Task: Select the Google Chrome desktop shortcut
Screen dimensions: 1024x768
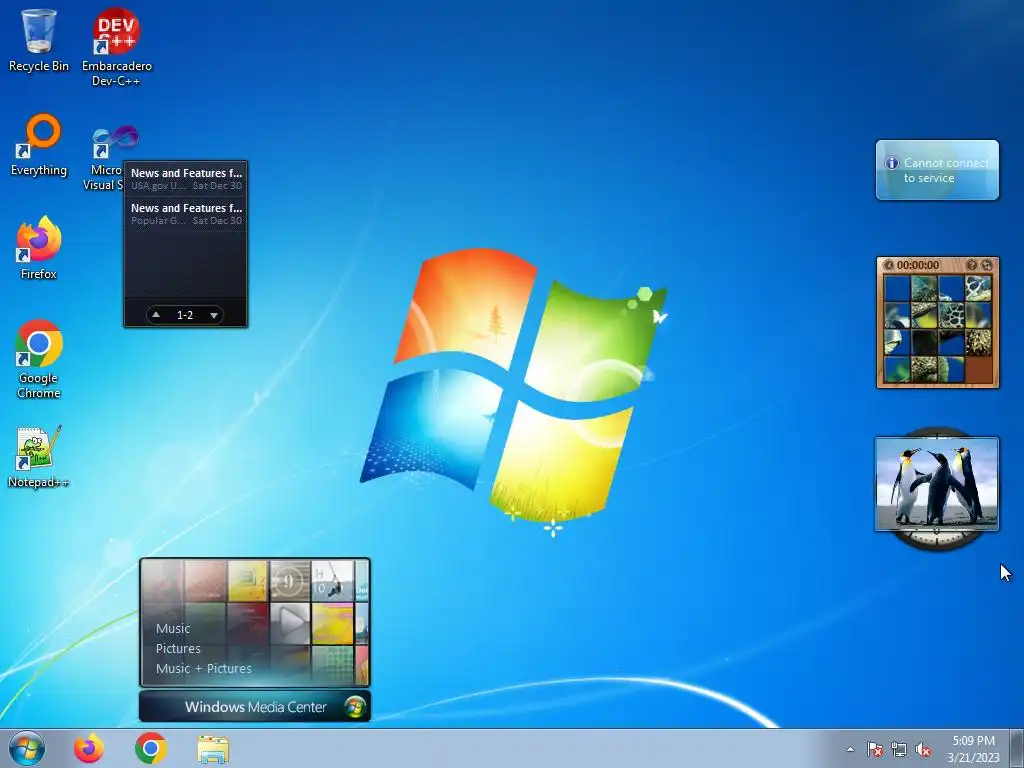Action: 39,359
